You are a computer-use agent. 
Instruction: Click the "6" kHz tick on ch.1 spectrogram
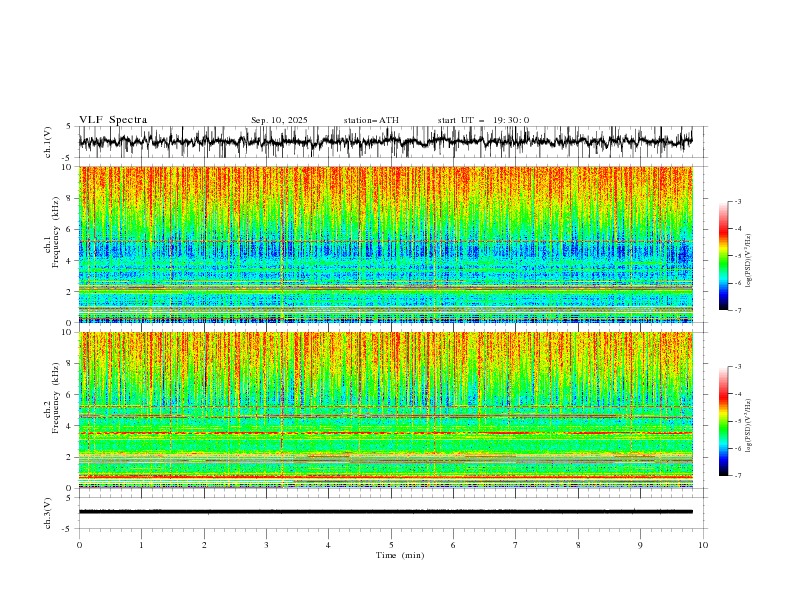70,230
